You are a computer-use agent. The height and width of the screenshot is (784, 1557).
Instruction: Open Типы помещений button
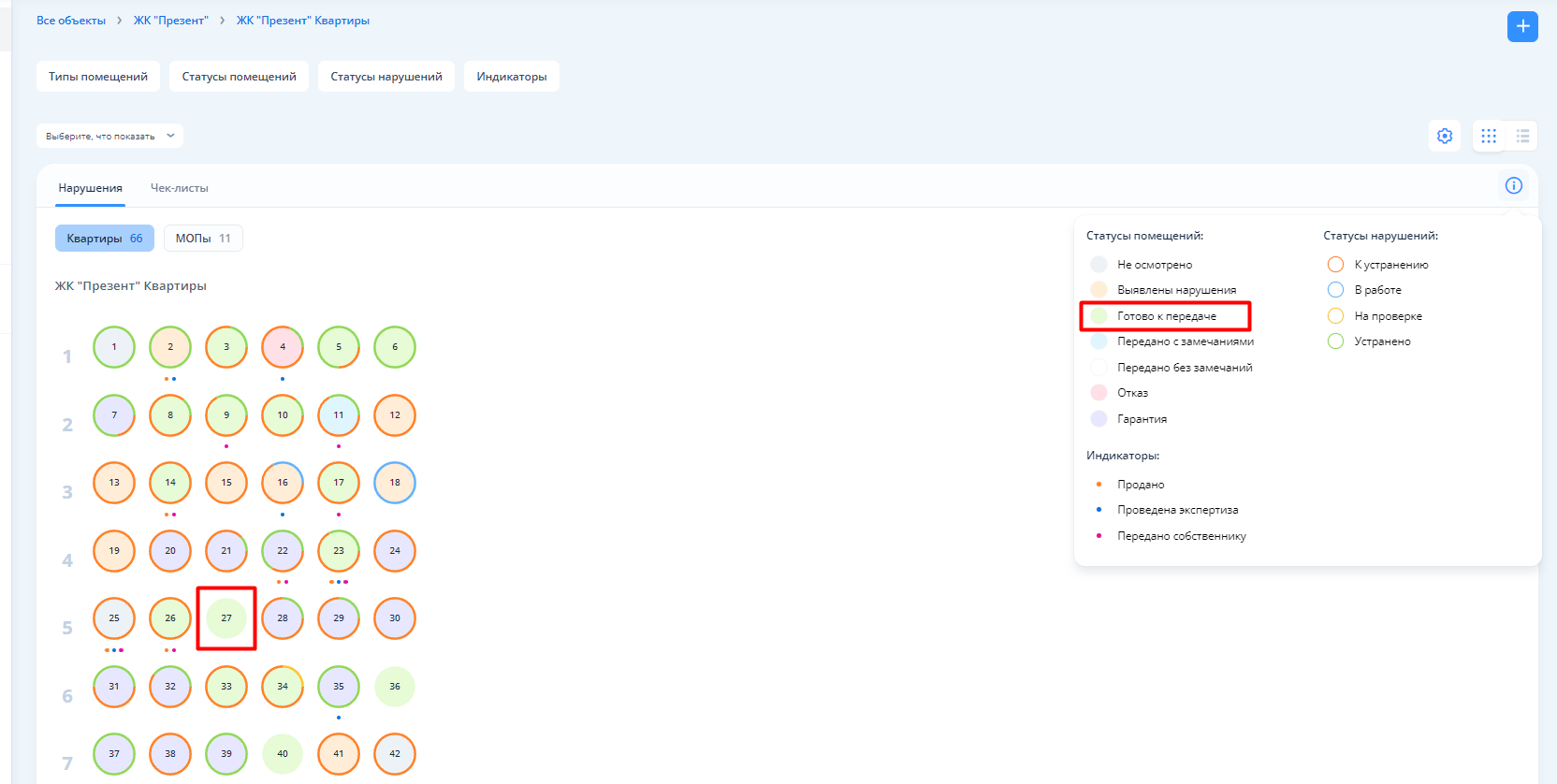coord(98,77)
